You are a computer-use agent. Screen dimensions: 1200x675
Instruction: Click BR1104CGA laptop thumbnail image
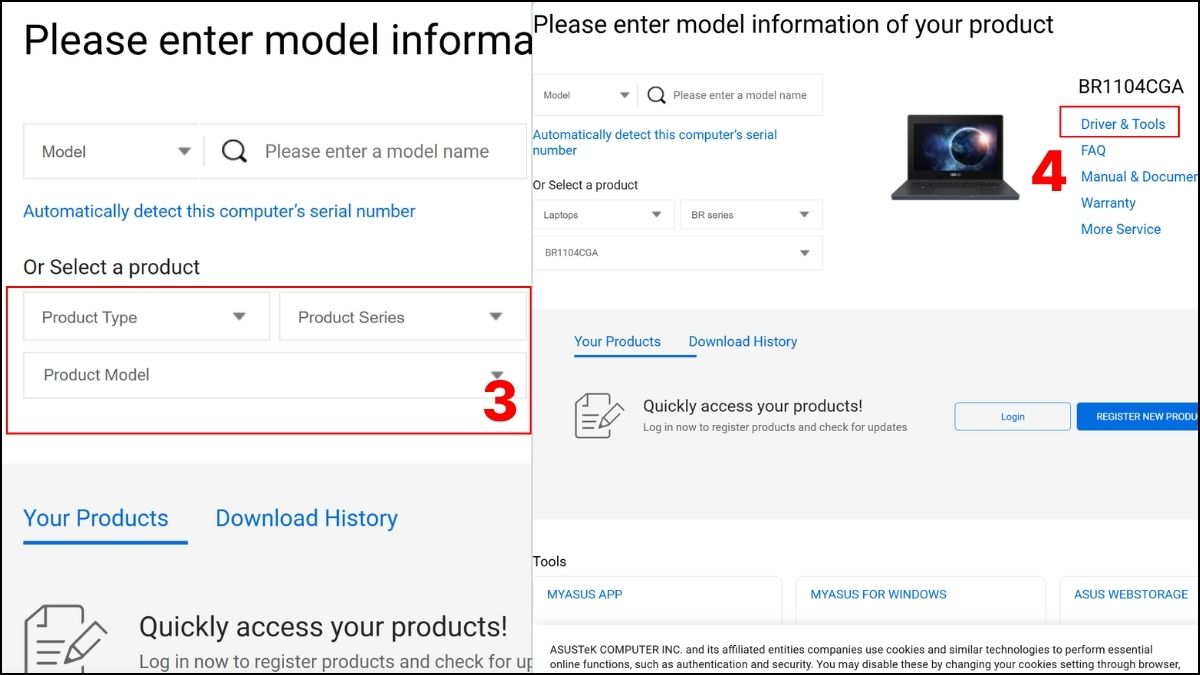(955, 157)
